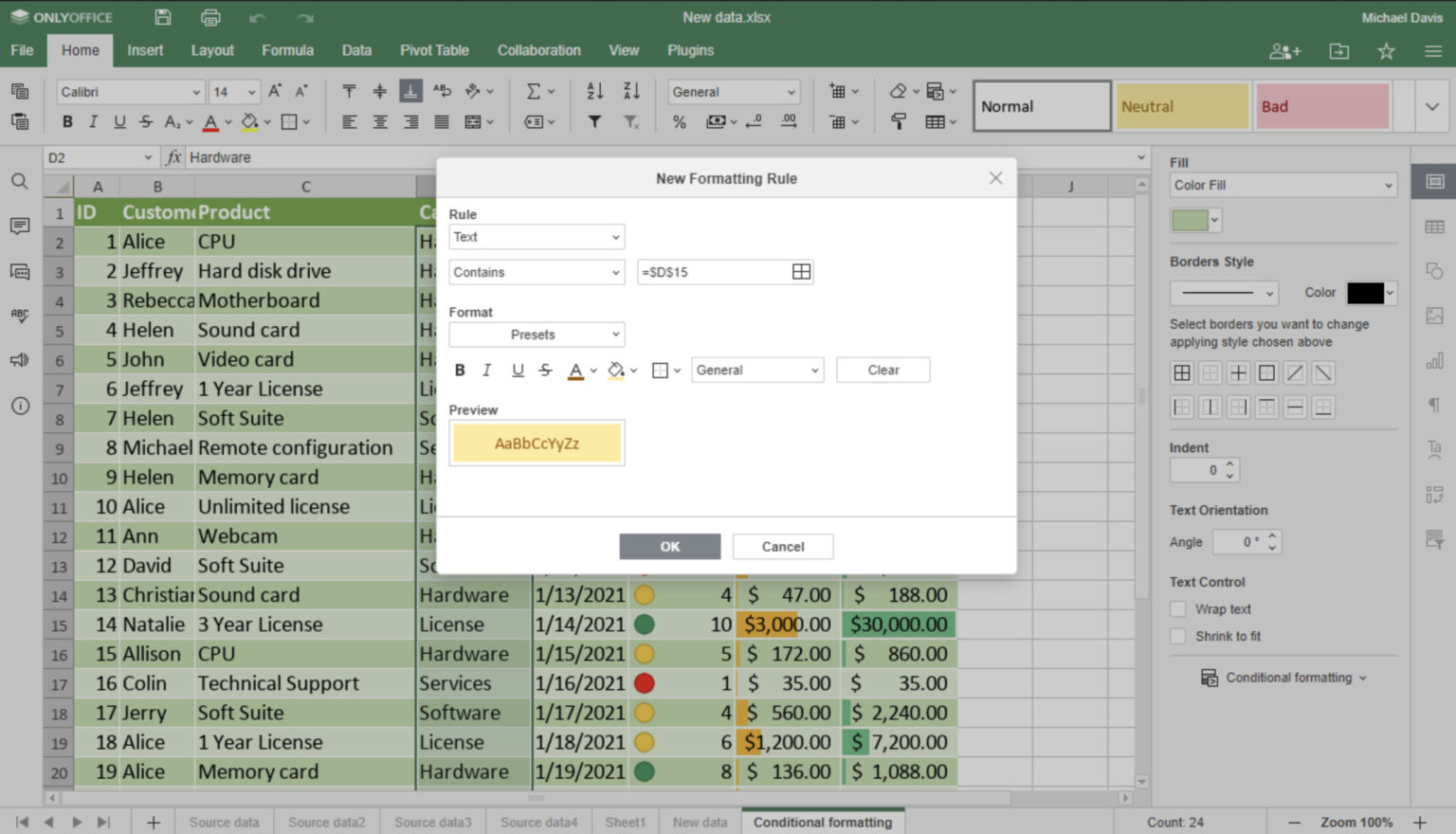Open the Summation (AutoSum) tool
The image size is (1456, 834).
coord(534,91)
